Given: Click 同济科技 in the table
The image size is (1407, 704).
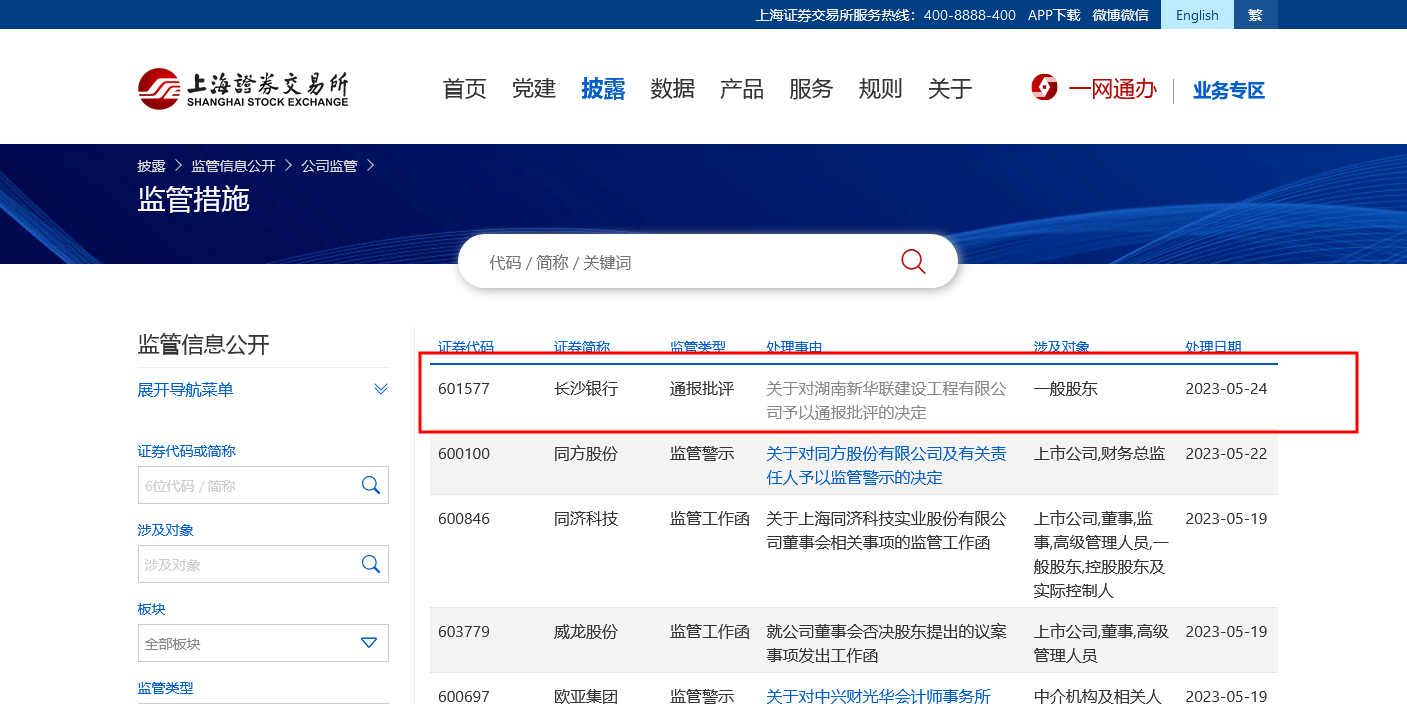Looking at the screenshot, I should tap(586, 519).
